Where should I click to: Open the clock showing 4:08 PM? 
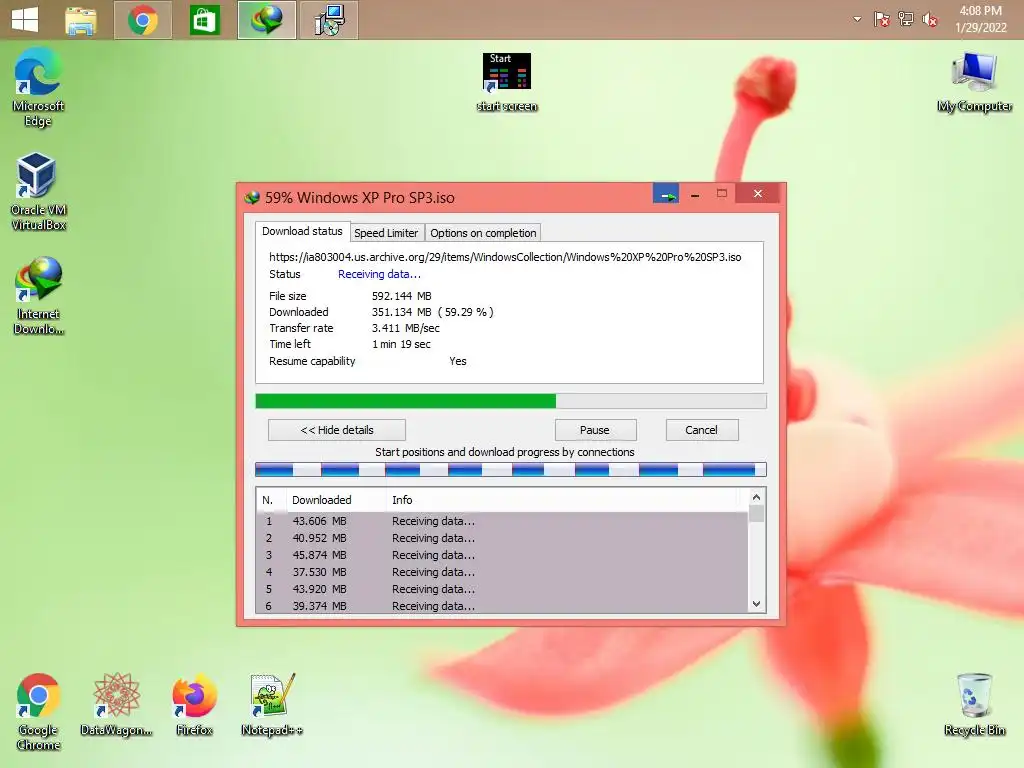[980, 20]
